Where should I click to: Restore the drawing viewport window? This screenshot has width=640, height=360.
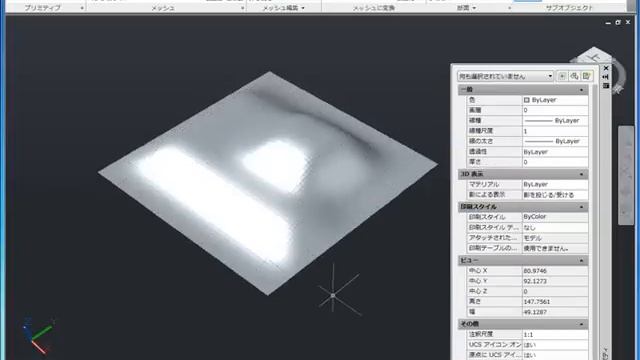coord(618,22)
